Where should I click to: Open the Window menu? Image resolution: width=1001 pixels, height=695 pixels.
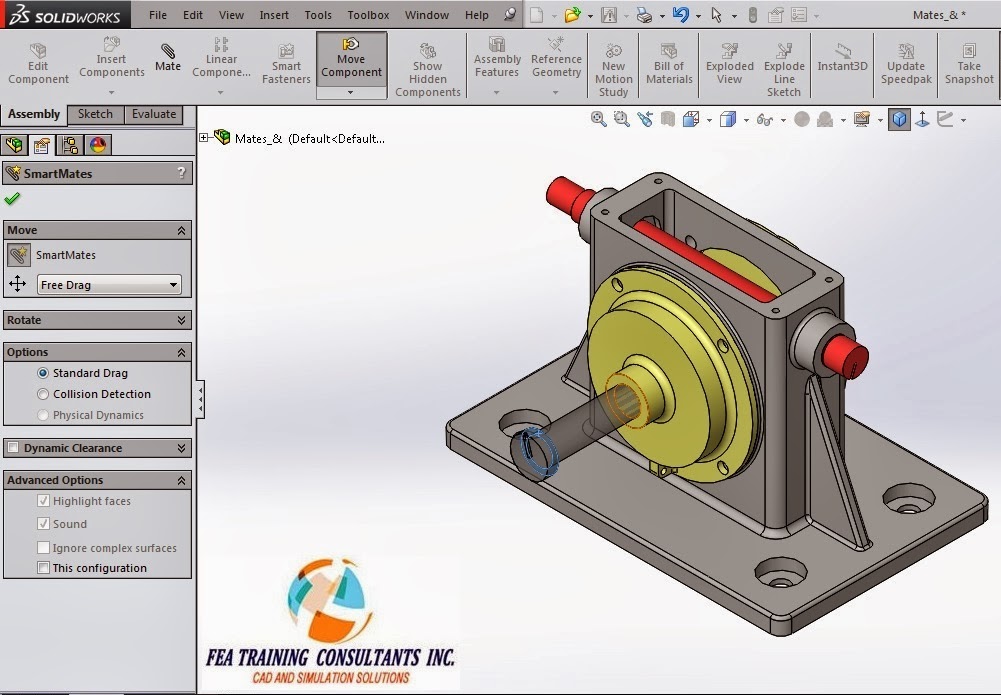tap(426, 15)
